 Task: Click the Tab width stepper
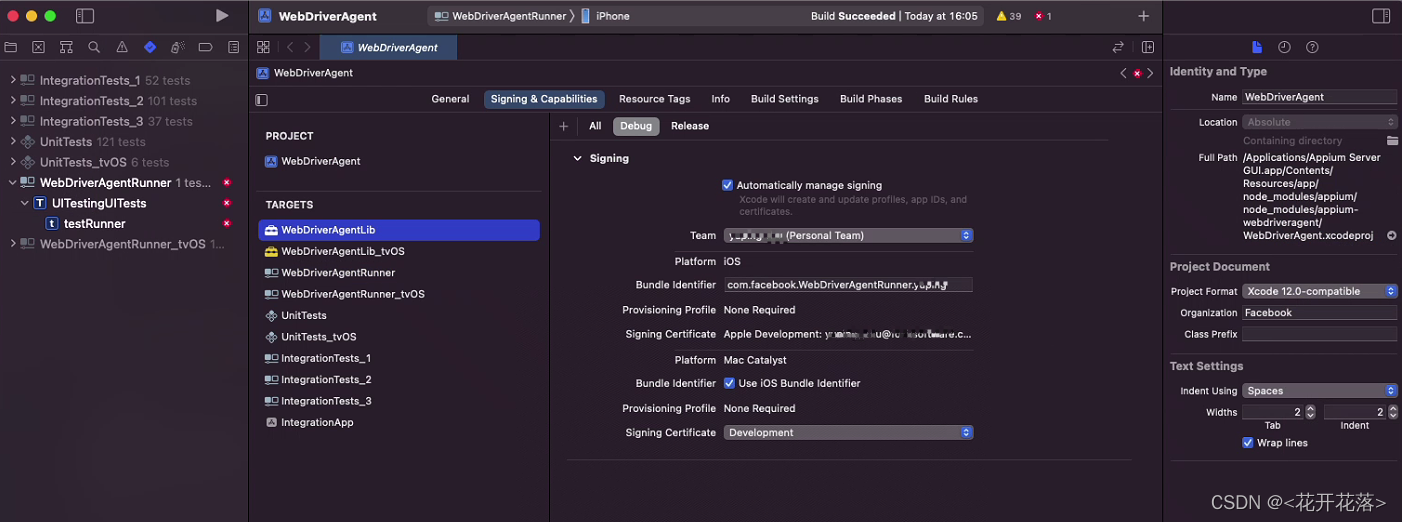click(x=1311, y=412)
